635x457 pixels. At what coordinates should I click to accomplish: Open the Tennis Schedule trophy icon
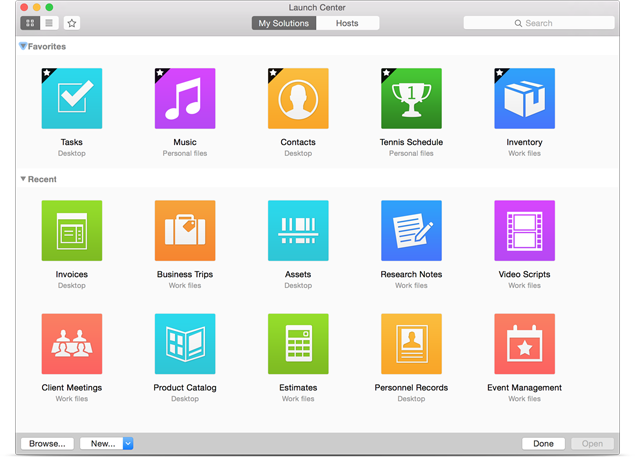coord(411,99)
